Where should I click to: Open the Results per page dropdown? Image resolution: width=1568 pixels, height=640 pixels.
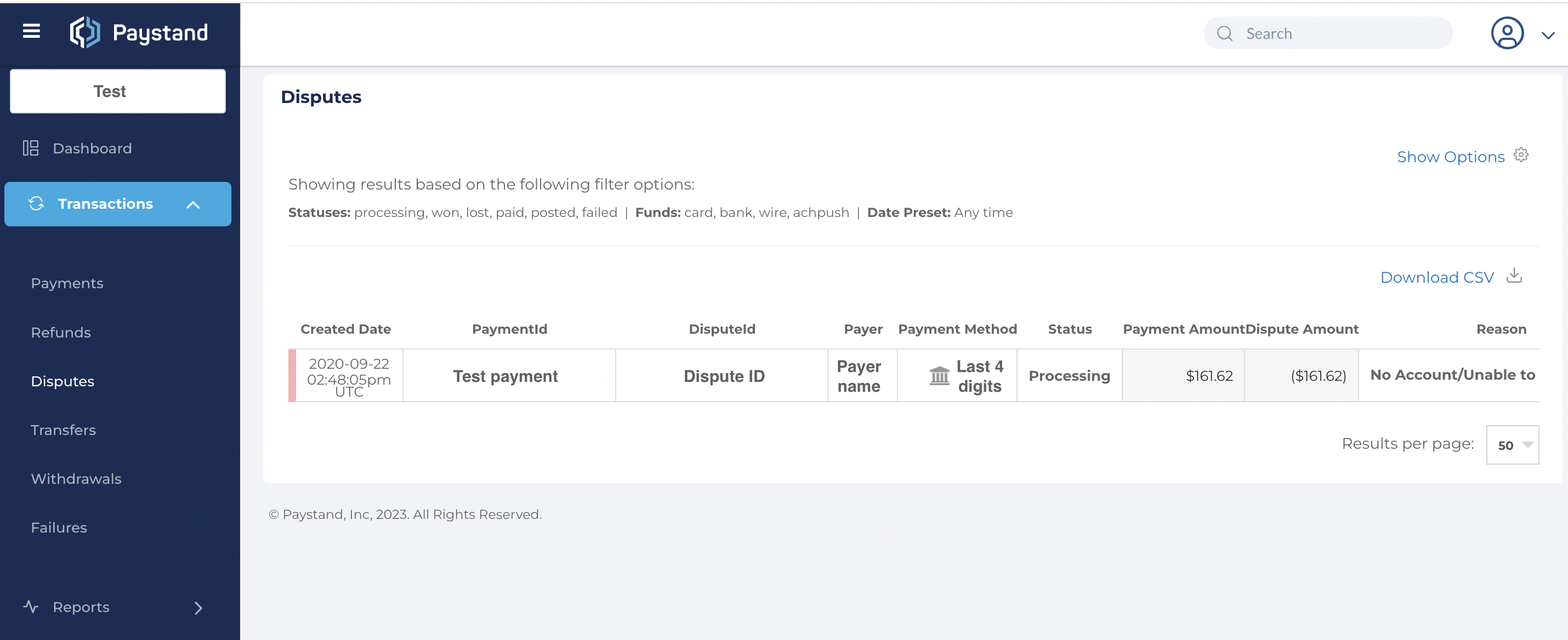[x=1513, y=445]
